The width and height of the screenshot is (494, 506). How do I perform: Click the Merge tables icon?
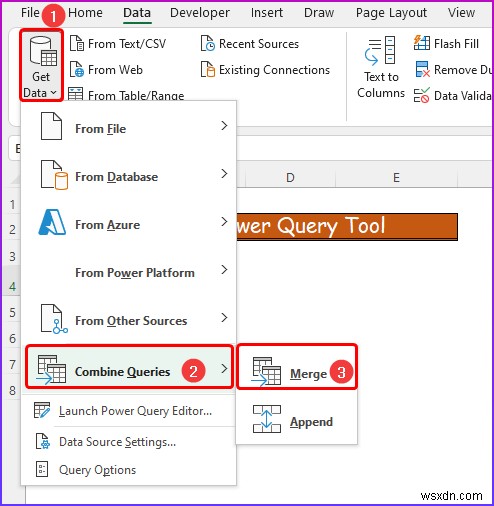tap(266, 372)
